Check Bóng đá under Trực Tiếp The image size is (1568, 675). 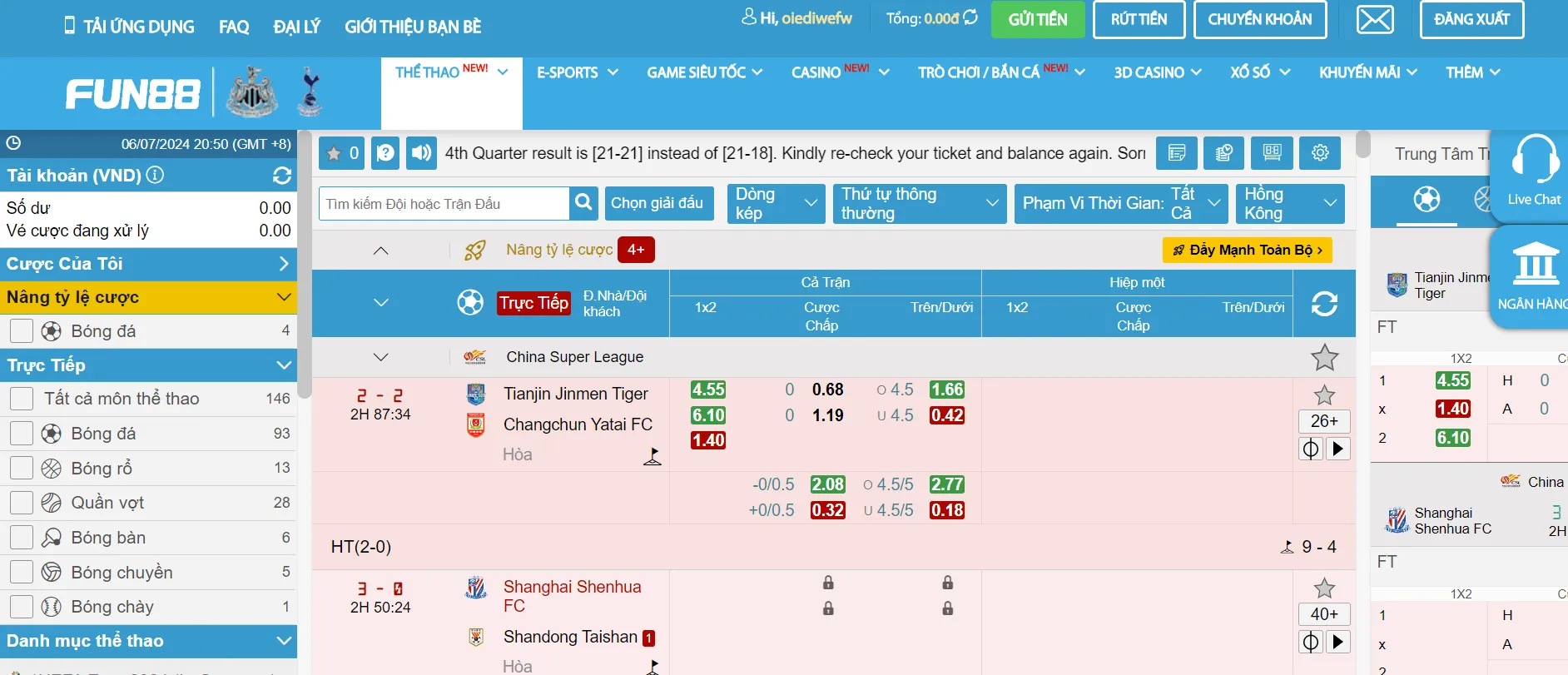tap(22, 434)
